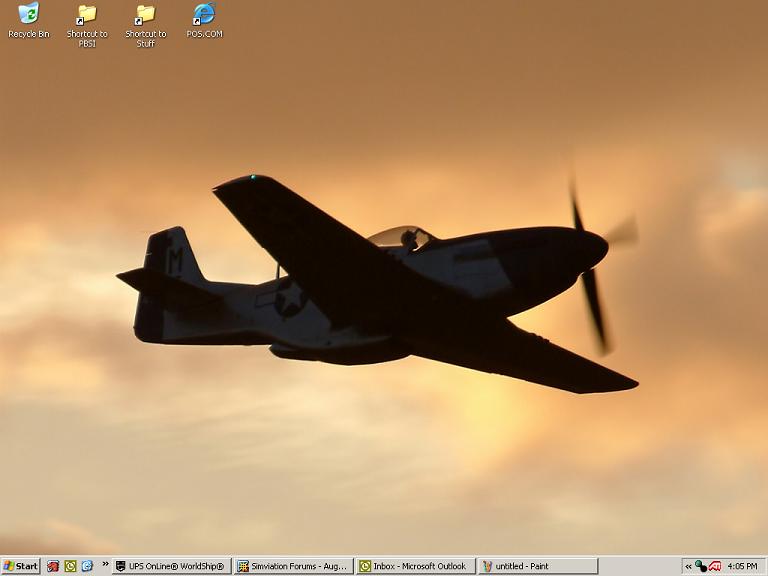768x576 pixels.
Task: Open the Start menu
Action: pyautogui.click(x=21, y=566)
